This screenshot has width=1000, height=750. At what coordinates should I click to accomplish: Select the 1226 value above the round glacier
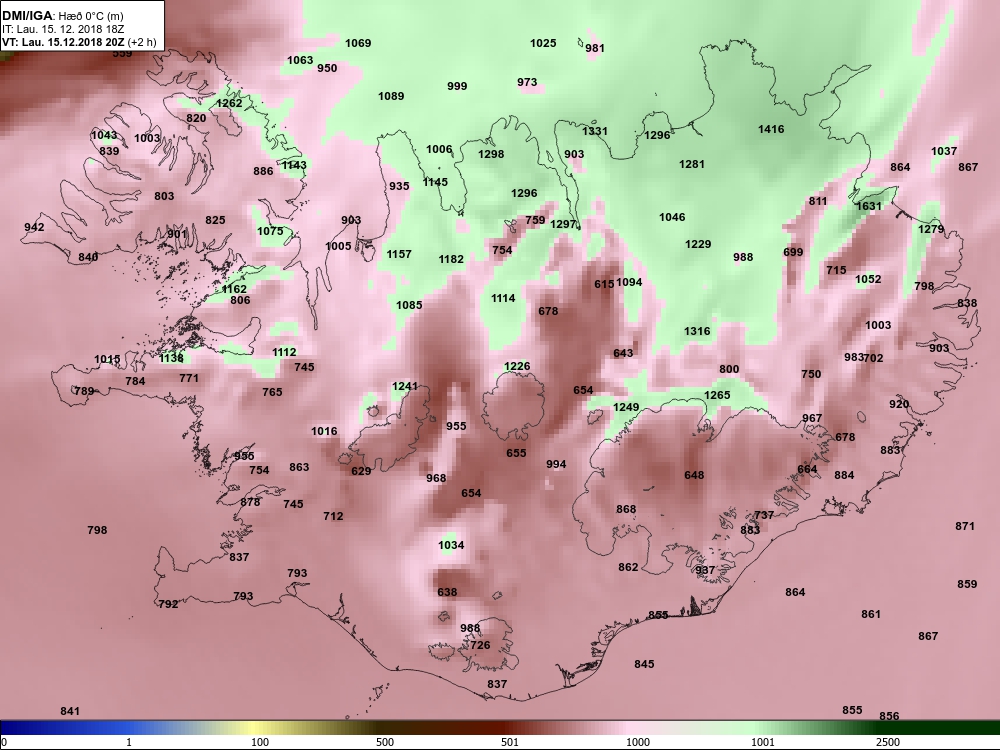tap(517, 365)
